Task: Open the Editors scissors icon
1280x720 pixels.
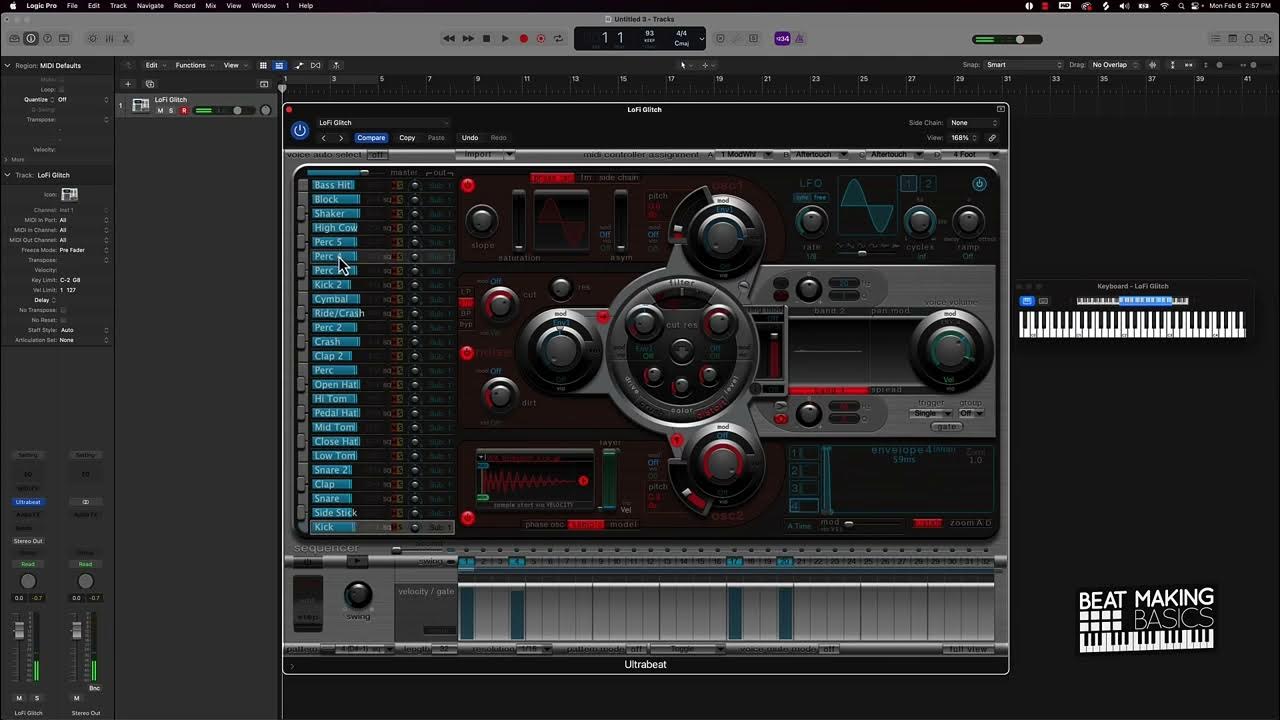Action: tap(127, 39)
